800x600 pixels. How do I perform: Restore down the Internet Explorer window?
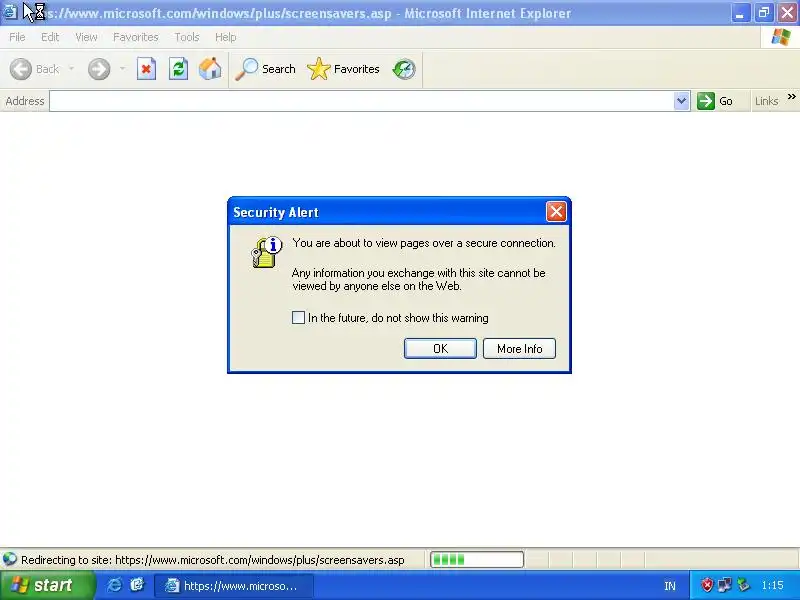point(764,12)
